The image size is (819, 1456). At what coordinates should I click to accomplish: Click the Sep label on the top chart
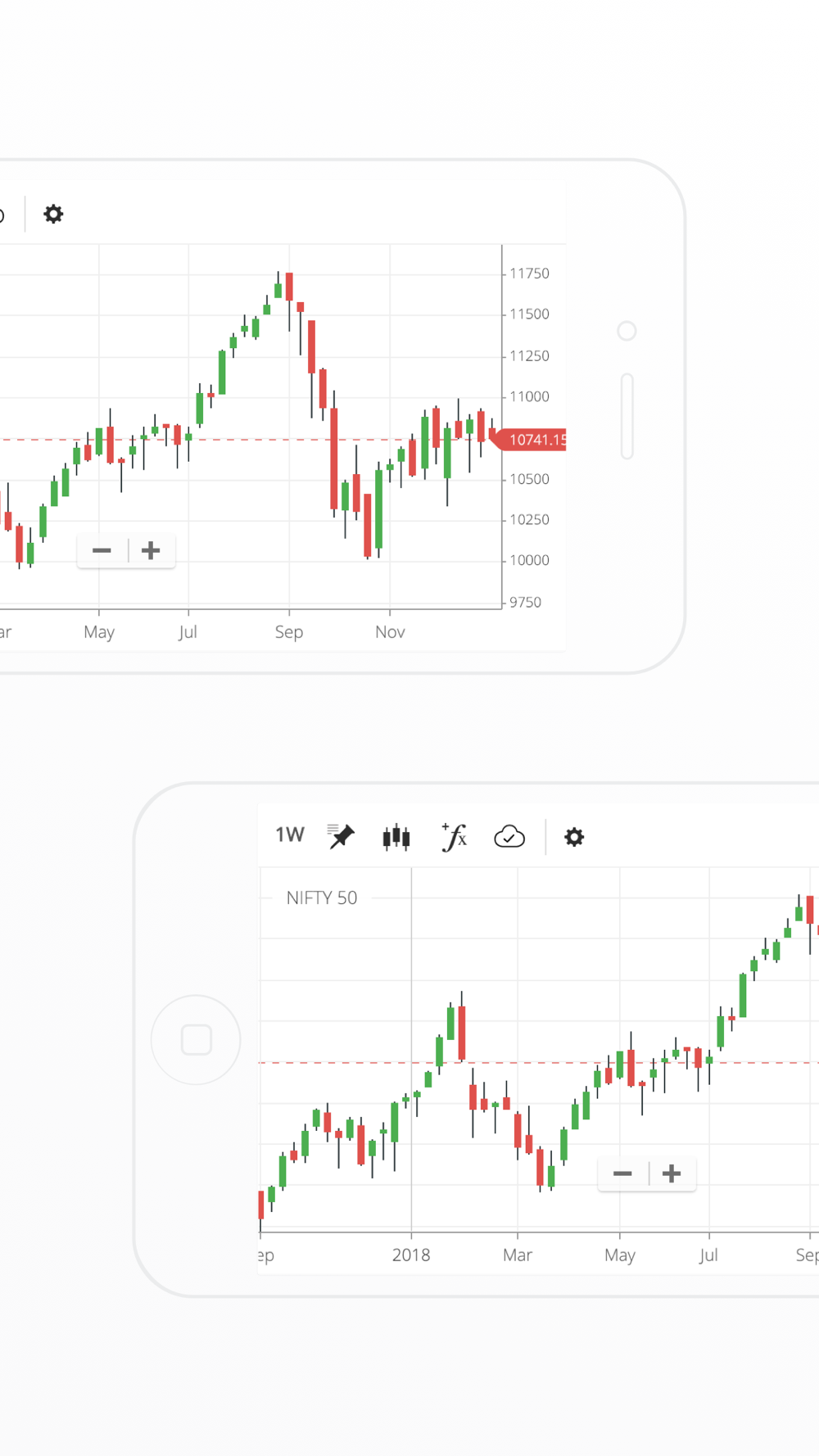click(289, 632)
